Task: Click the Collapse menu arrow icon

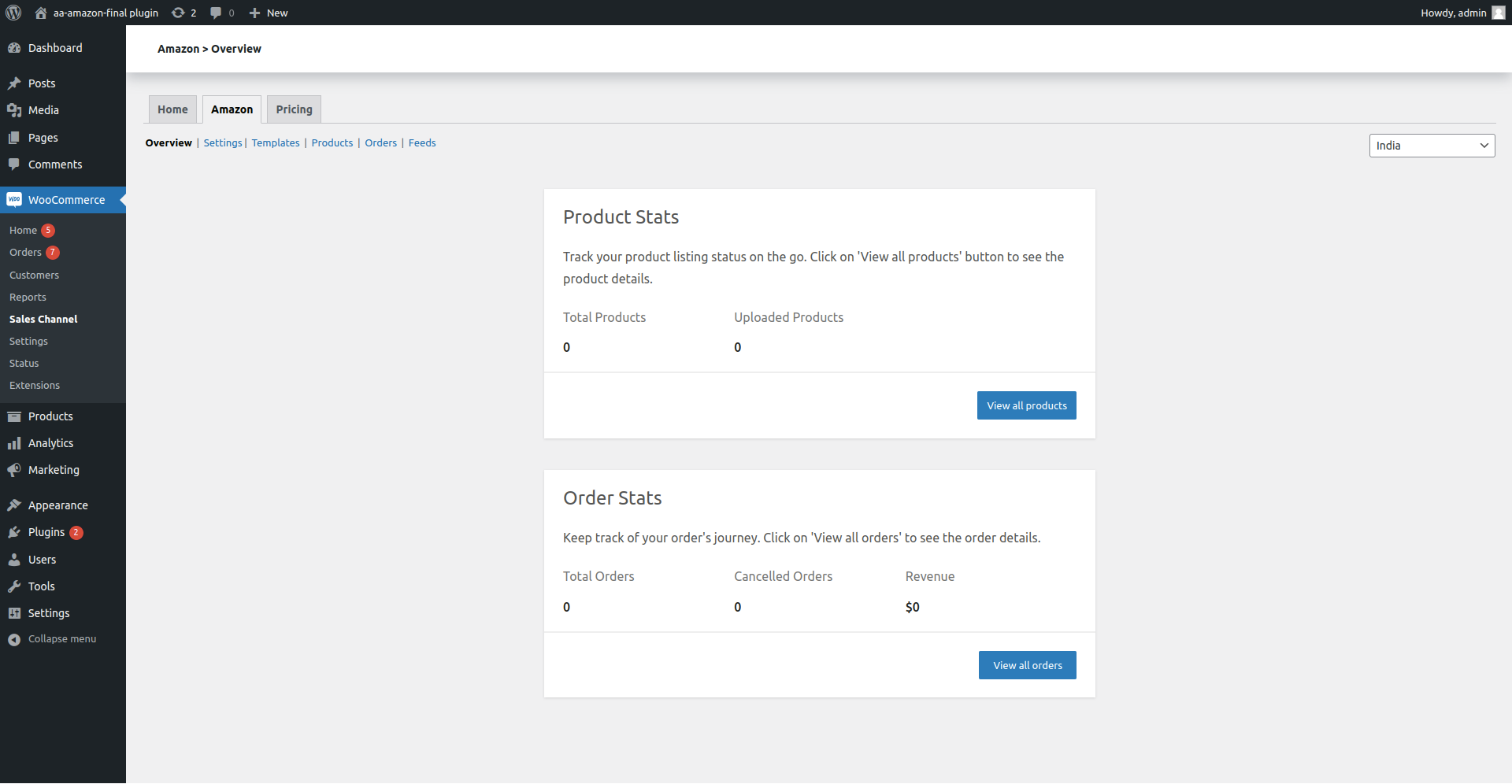Action: tap(14, 640)
